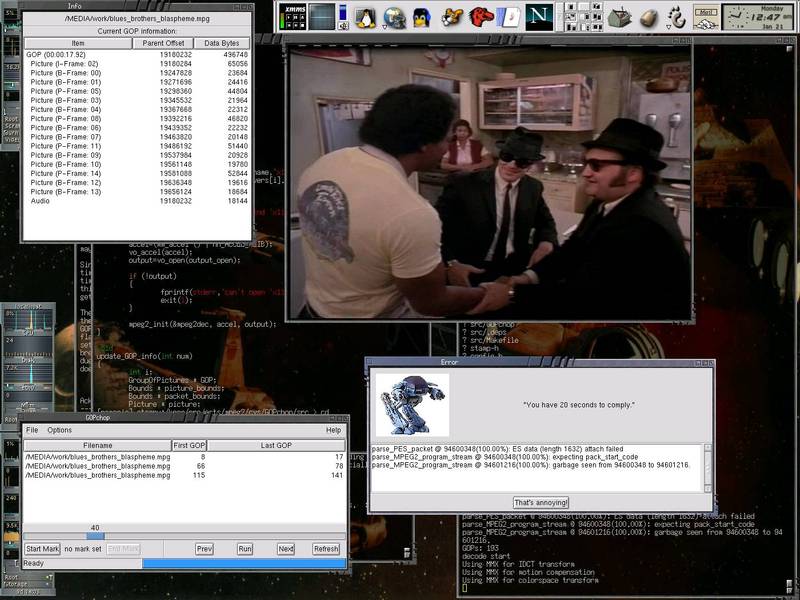Image resolution: width=800 pixels, height=600 pixels.
Task: Select the "Picture (B-Frame: 01)" row
Action: click(137, 82)
